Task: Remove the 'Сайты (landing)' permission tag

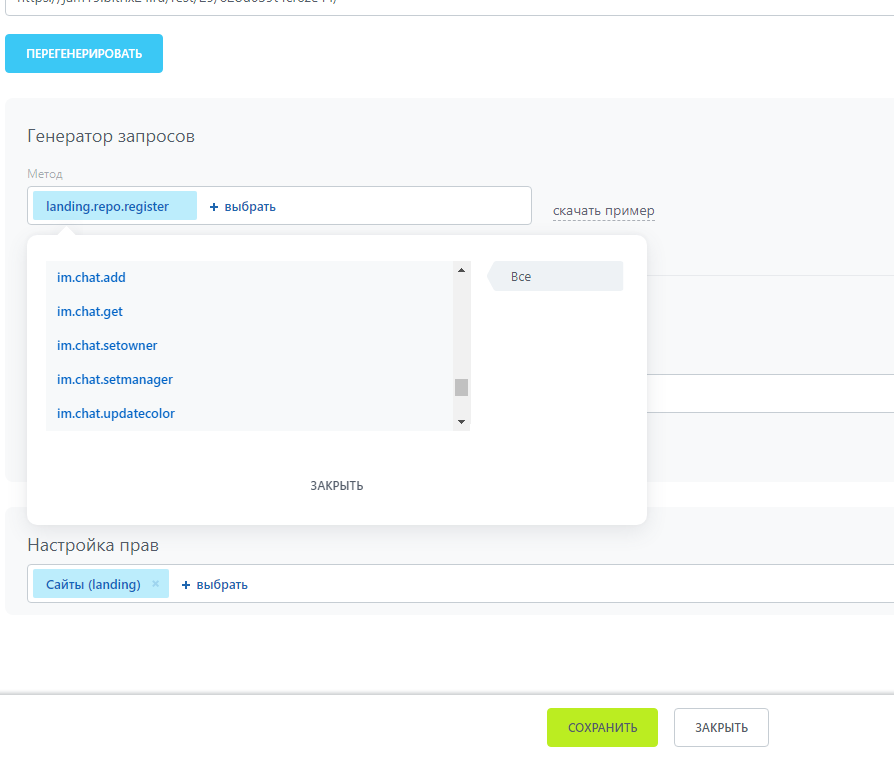Action: coord(156,583)
